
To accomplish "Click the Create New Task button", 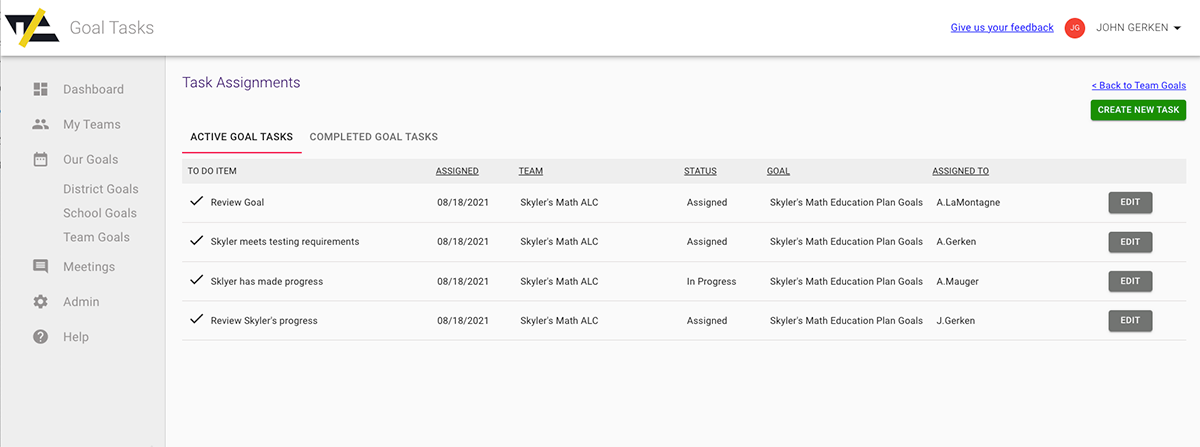I will 1138,110.
